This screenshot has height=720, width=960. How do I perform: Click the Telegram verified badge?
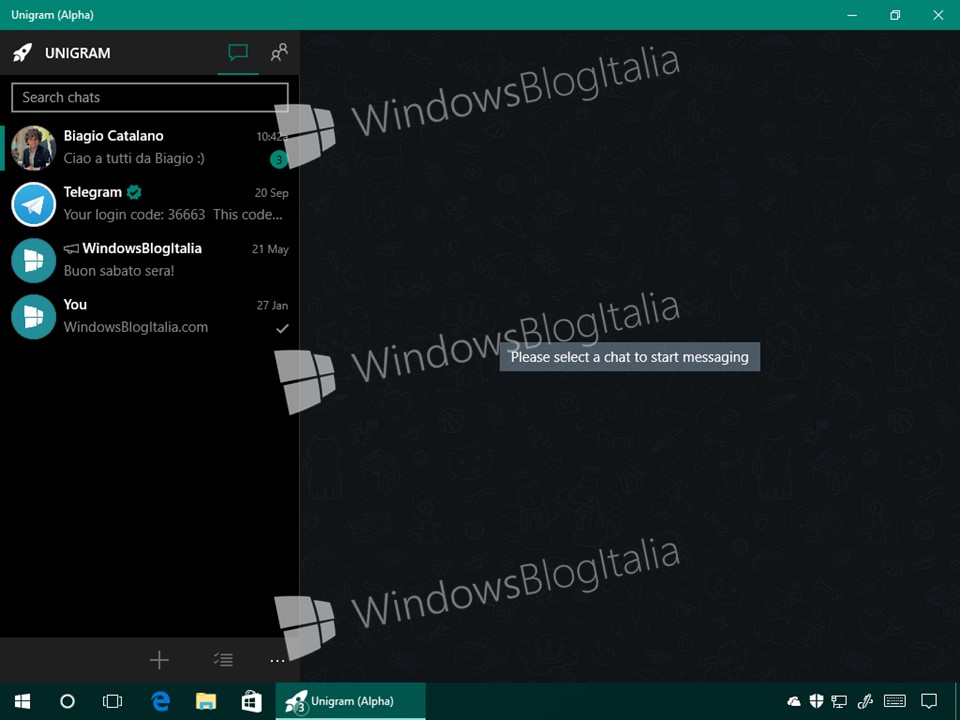click(134, 192)
